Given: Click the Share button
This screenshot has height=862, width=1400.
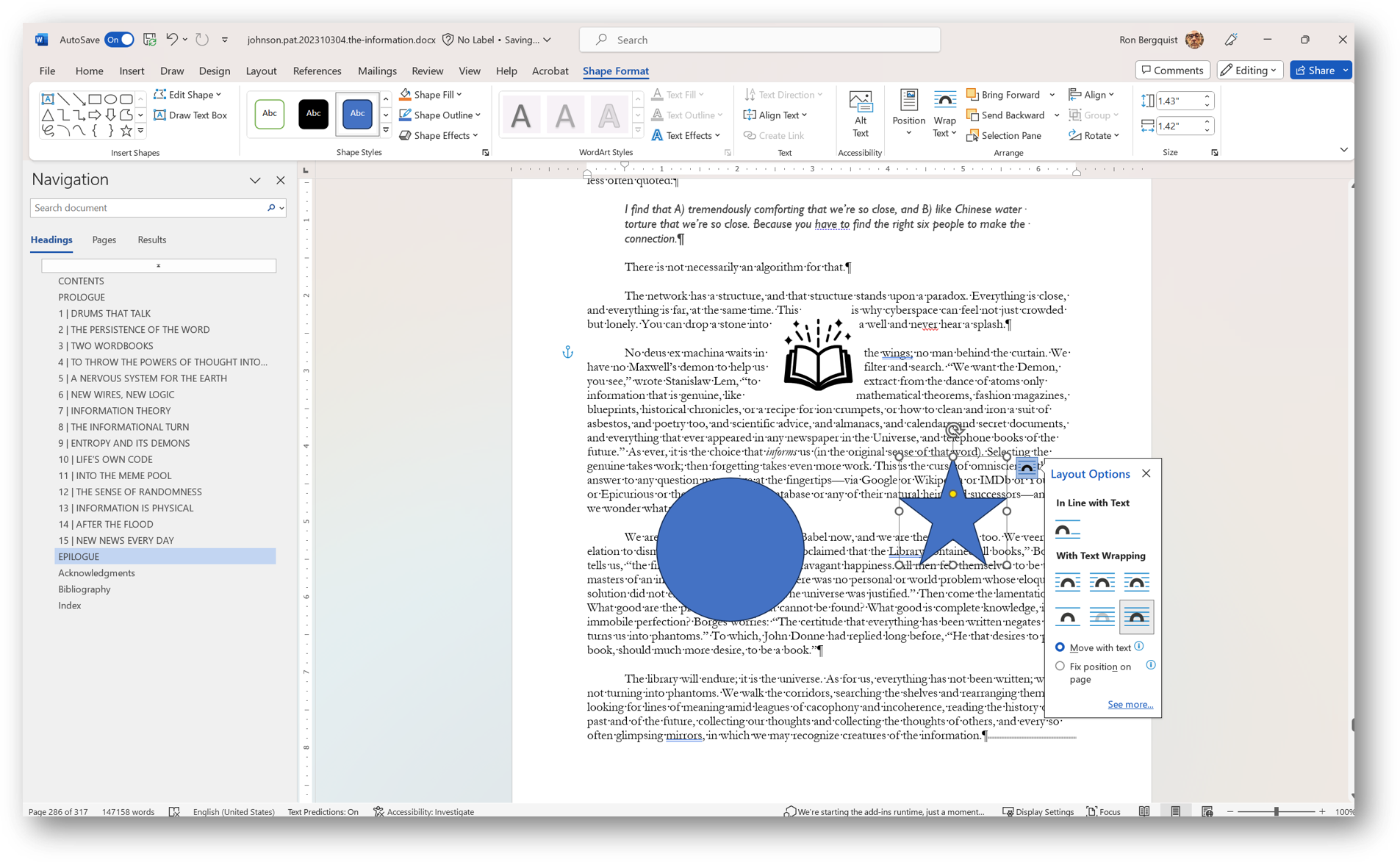Looking at the screenshot, I should pyautogui.click(x=1321, y=70).
